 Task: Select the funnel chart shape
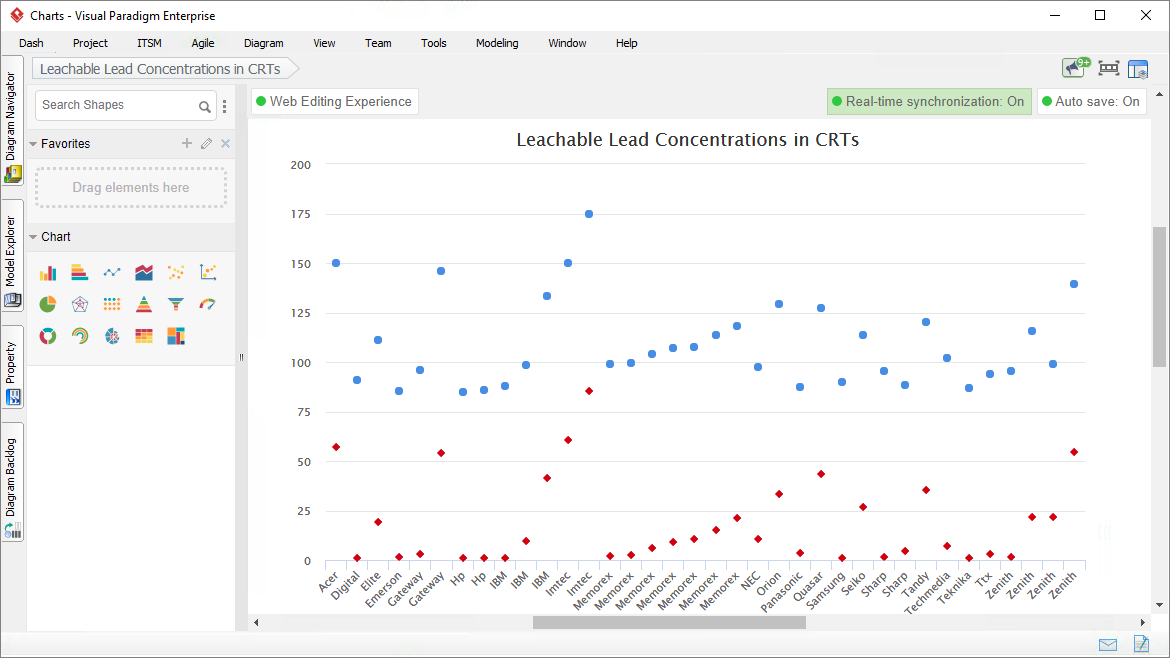(x=176, y=304)
